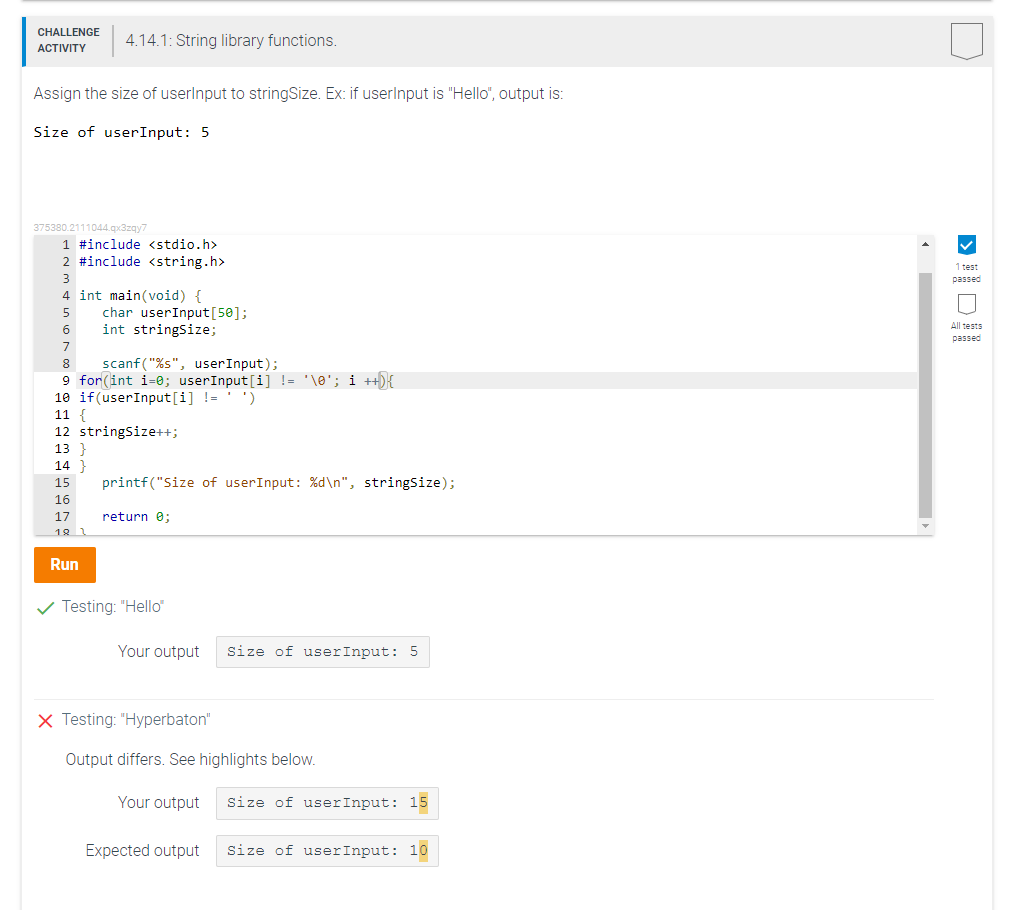
Task: Click the Testing: "Hyperbaton" label
Action: pyautogui.click(x=136, y=720)
